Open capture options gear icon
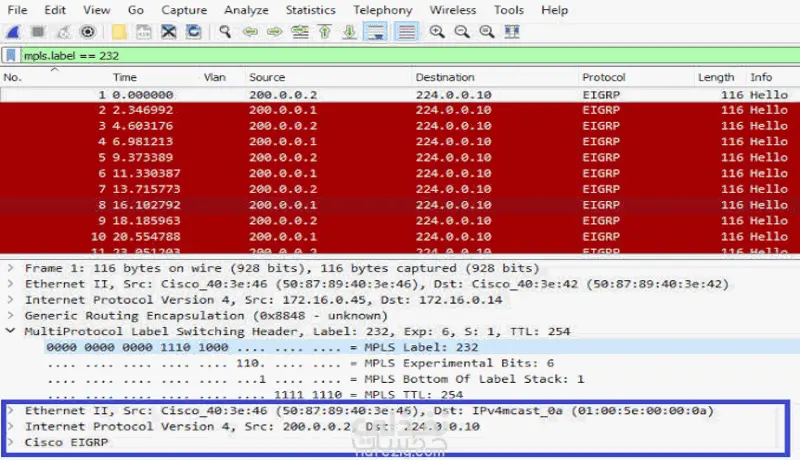Viewport: 800px width, 460px height. 88,32
